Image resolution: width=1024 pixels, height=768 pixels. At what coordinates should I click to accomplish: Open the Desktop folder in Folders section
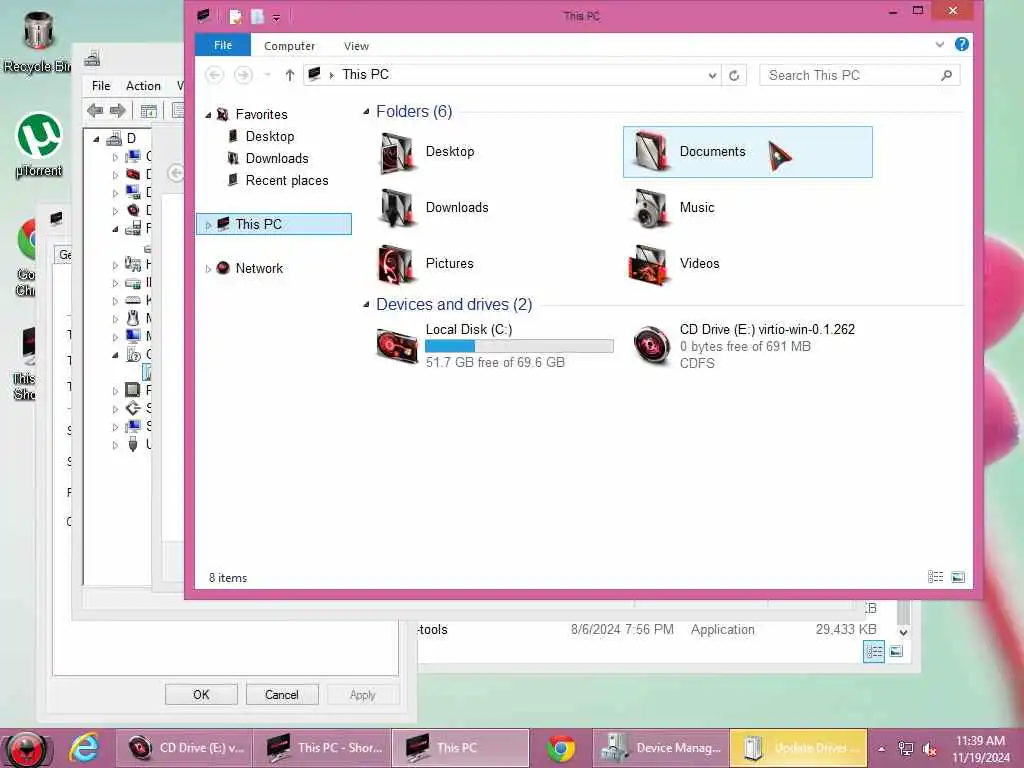[x=428, y=152]
